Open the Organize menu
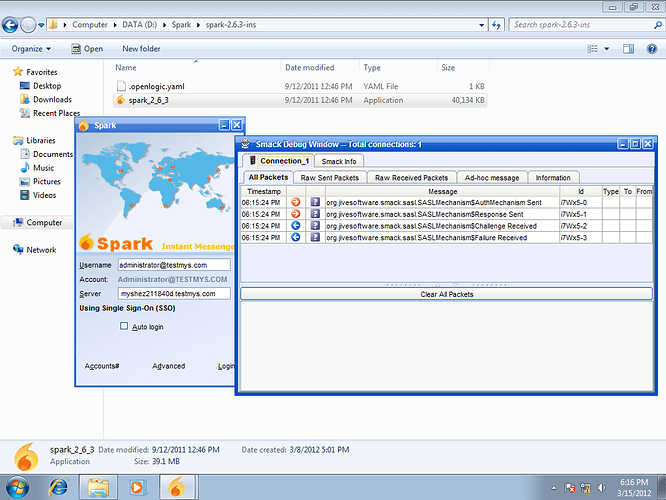Screen dimensions: 666x500 tap(31, 49)
